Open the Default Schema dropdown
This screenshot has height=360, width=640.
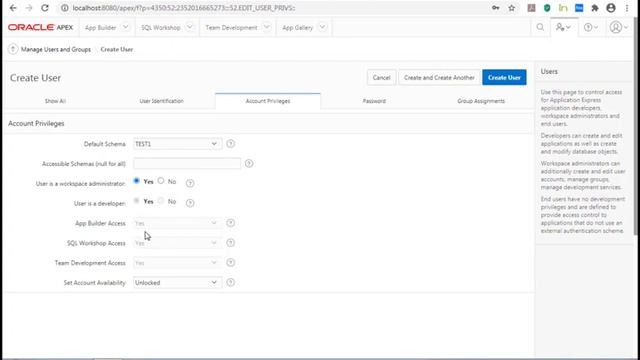pyautogui.click(x=177, y=144)
